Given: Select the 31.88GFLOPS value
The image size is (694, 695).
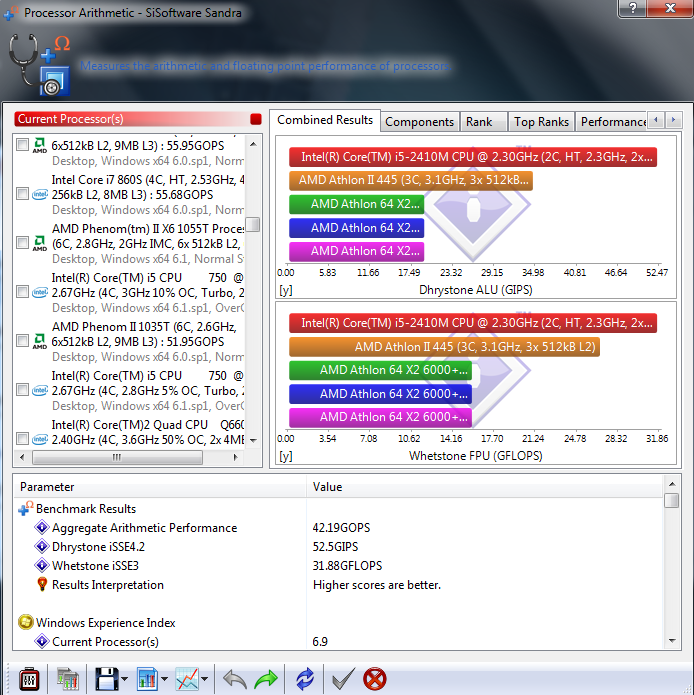Looking at the screenshot, I should 347,566.
